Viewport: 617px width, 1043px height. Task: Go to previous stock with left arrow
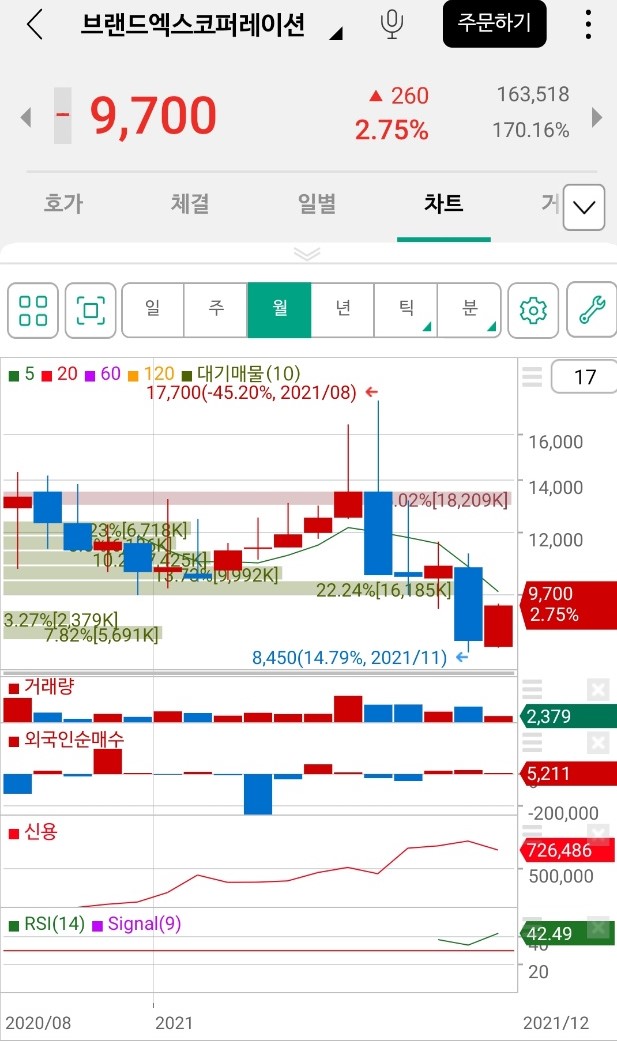pos(26,117)
